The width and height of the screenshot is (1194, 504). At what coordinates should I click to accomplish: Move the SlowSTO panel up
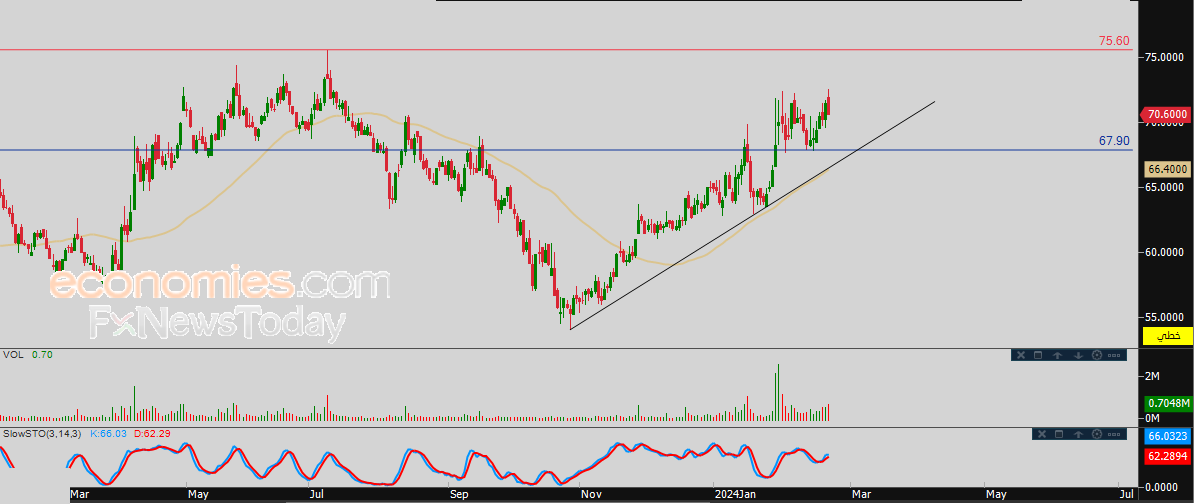click(1078, 434)
